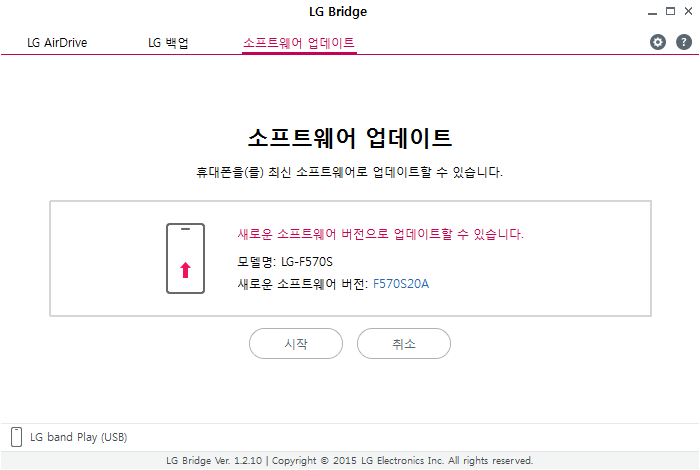Click the connected device phone icon
This screenshot has height=470, width=700.
[16, 437]
